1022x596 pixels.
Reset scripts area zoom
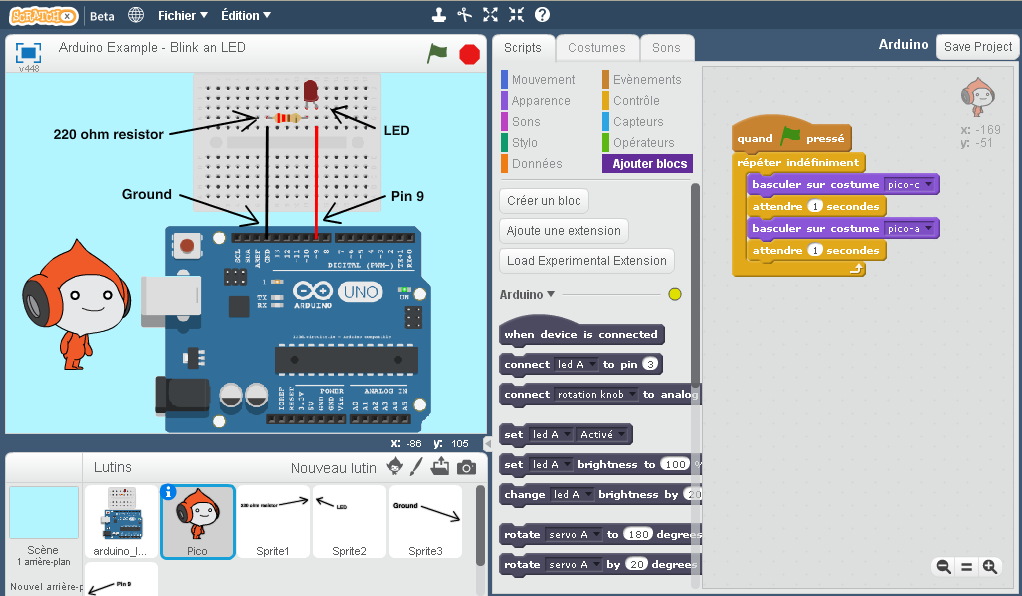[x=967, y=567]
